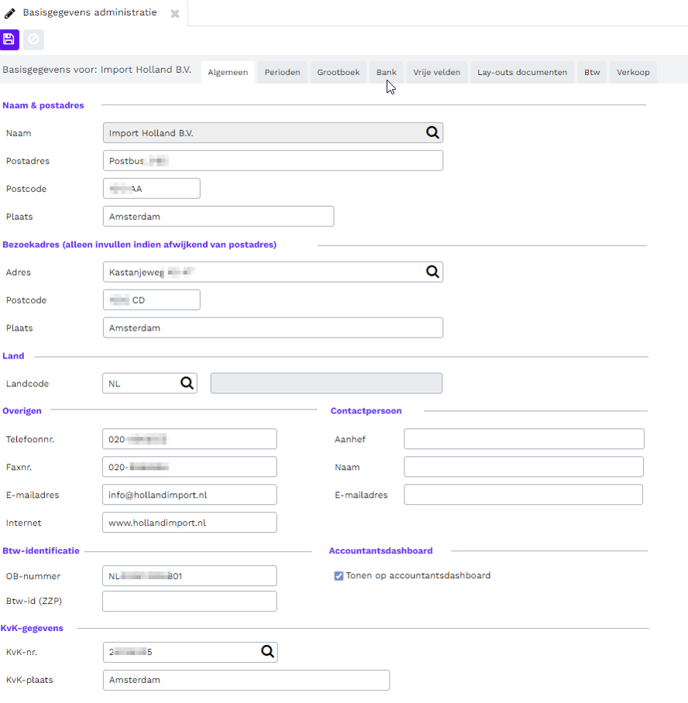This screenshot has width=688, height=703.
Task: Click the 'Btw-identificatie' section heading
Action: point(41,551)
